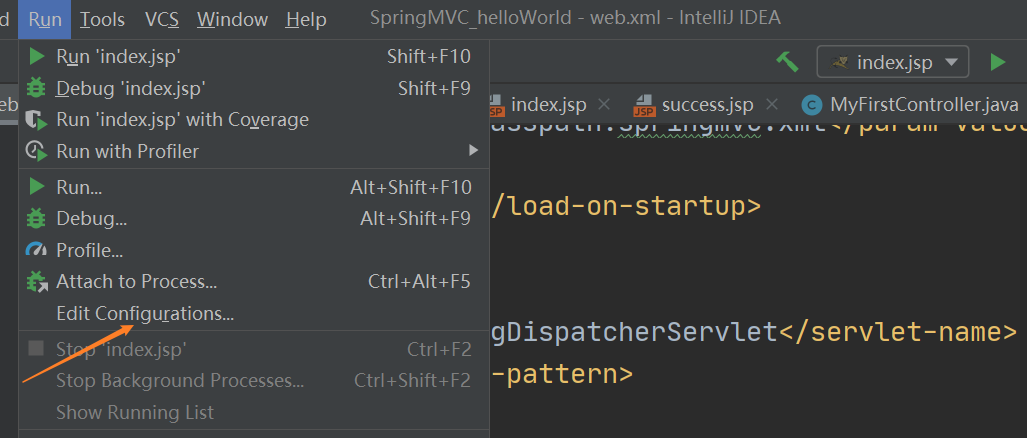Click the load-on-startup closing tag text

626,206
